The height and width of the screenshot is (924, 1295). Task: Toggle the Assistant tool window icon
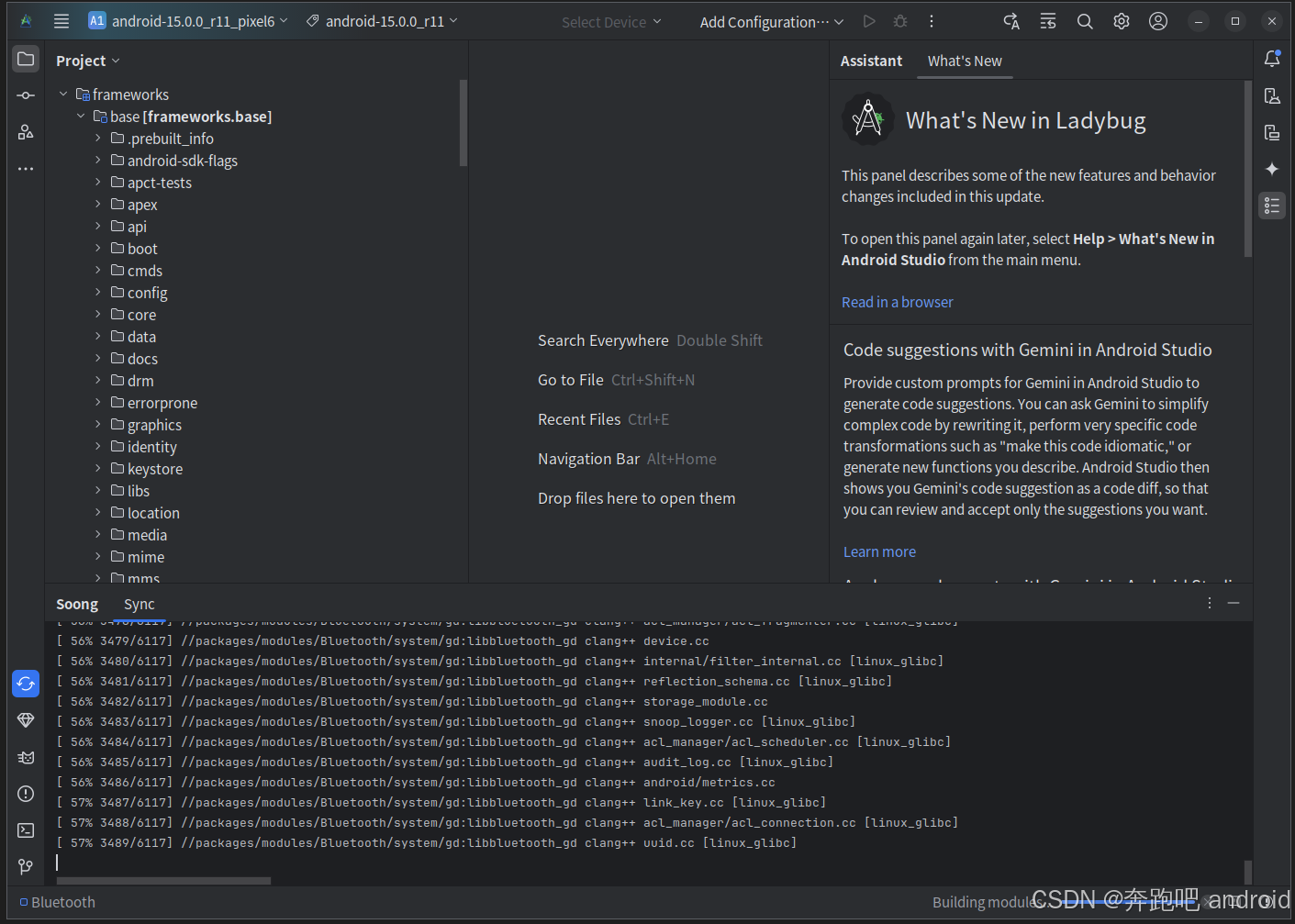pyautogui.click(x=1272, y=206)
